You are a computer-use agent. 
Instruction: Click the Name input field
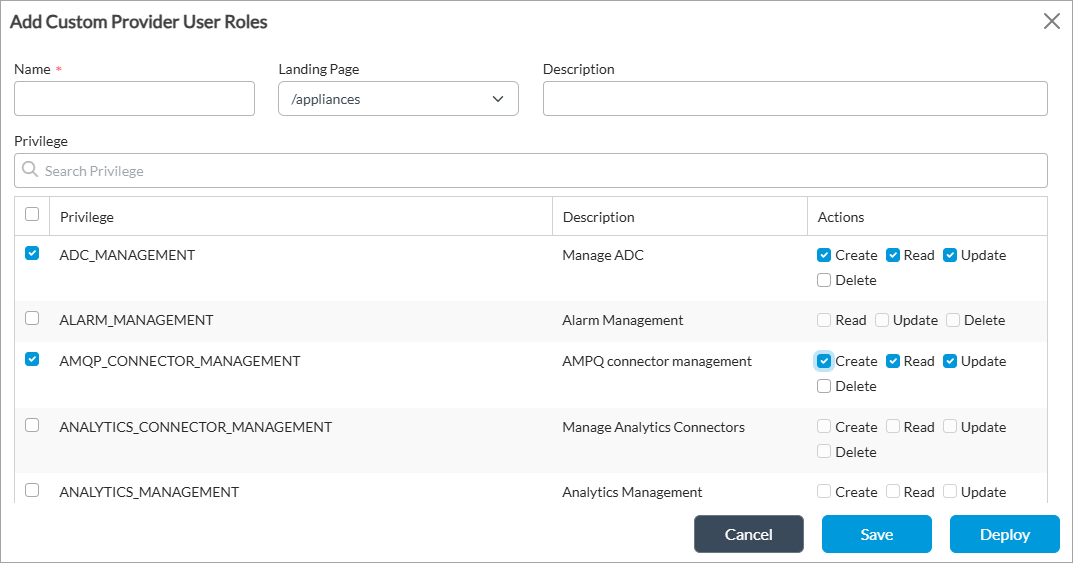(135, 99)
